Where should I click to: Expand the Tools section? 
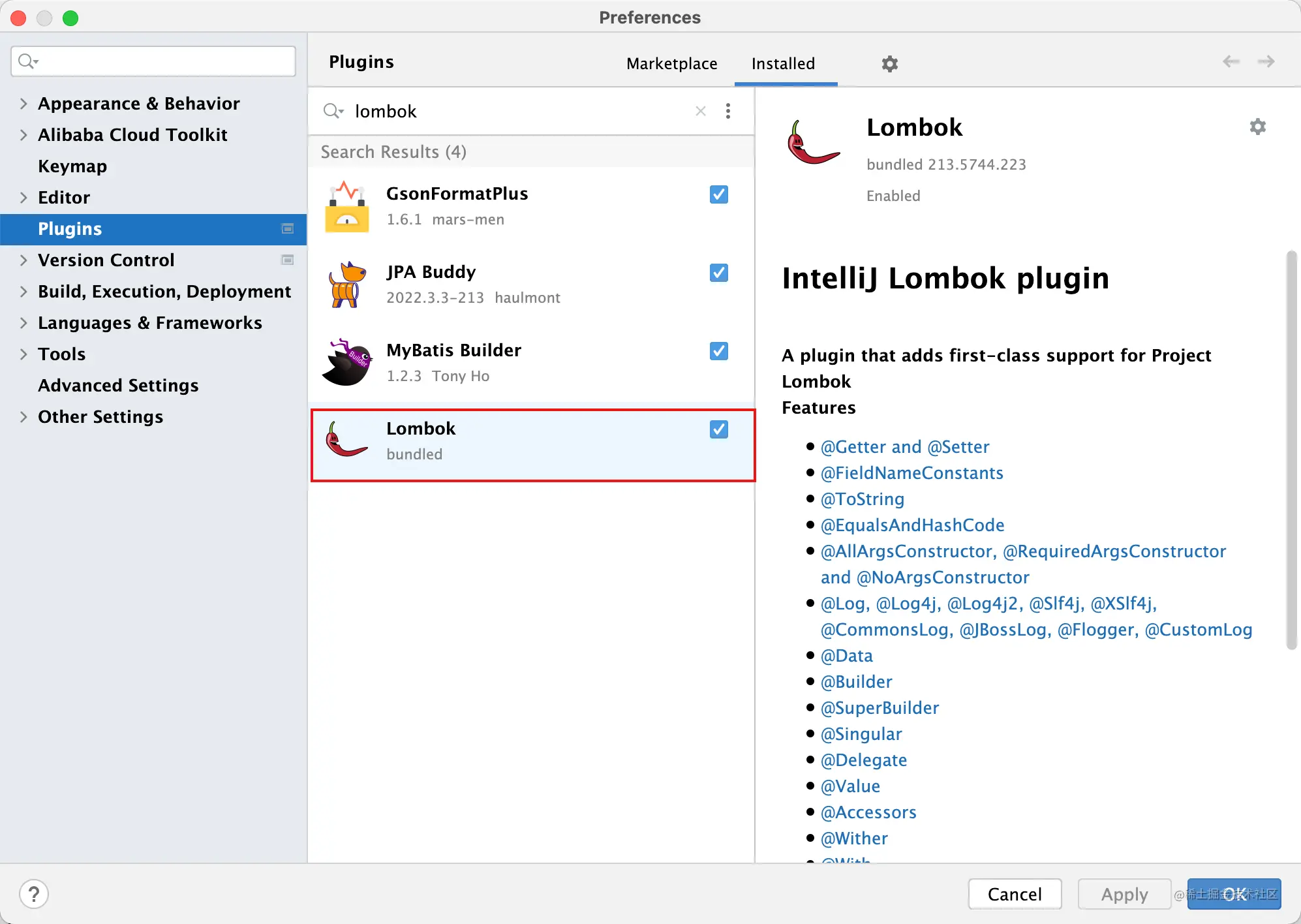23,354
